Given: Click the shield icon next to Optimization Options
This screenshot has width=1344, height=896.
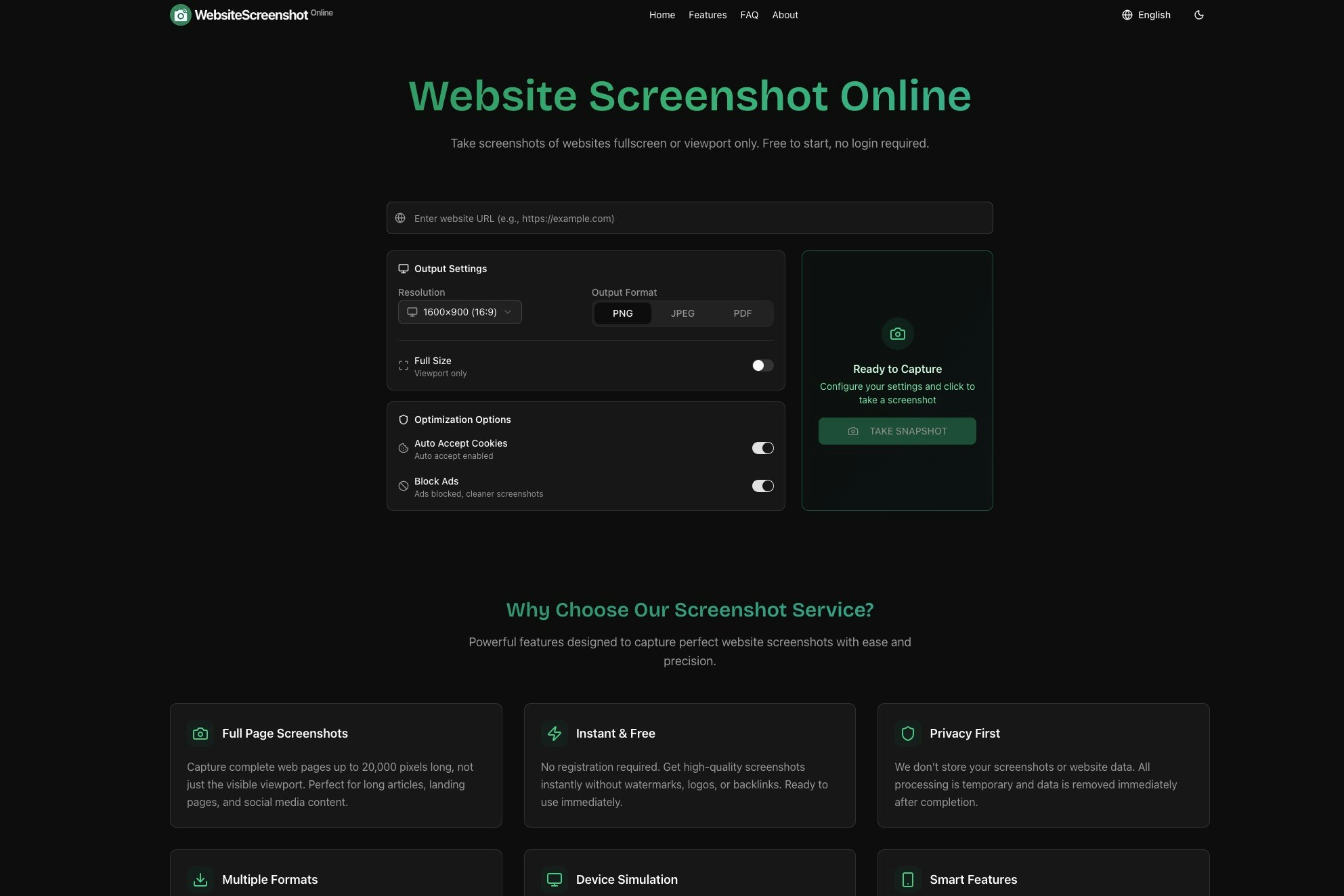Looking at the screenshot, I should (404, 419).
